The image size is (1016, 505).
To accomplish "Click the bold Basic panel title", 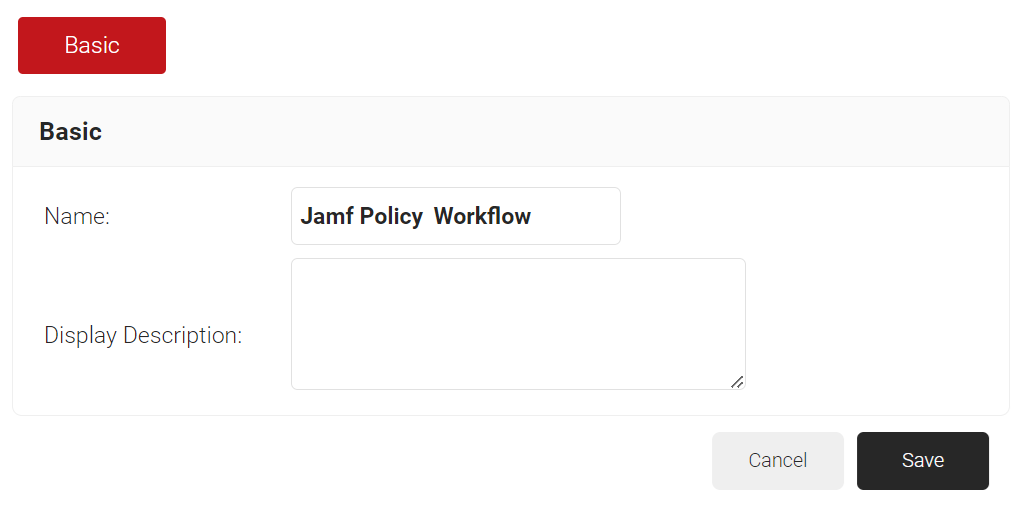I will [70, 131].
